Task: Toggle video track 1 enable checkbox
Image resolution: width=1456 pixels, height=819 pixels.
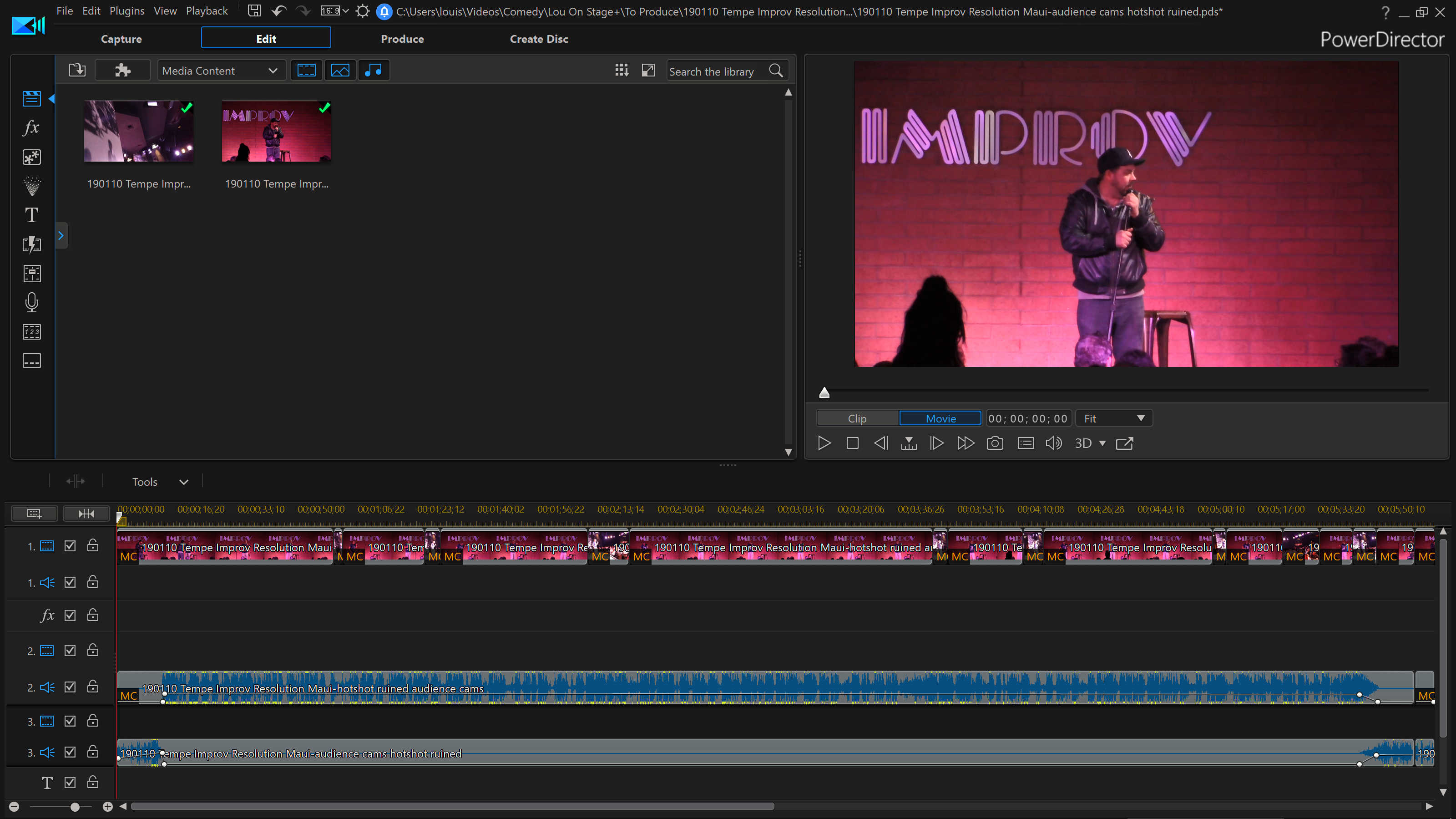Action: pyautogui.click(x=70, y=546)
